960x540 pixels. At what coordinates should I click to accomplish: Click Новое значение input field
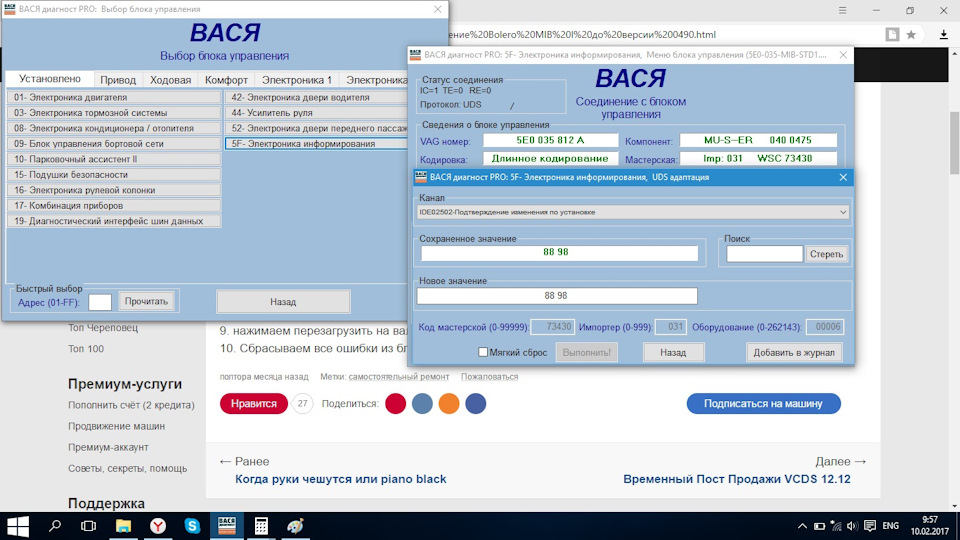pyautogui.click(x=557, y=296)
